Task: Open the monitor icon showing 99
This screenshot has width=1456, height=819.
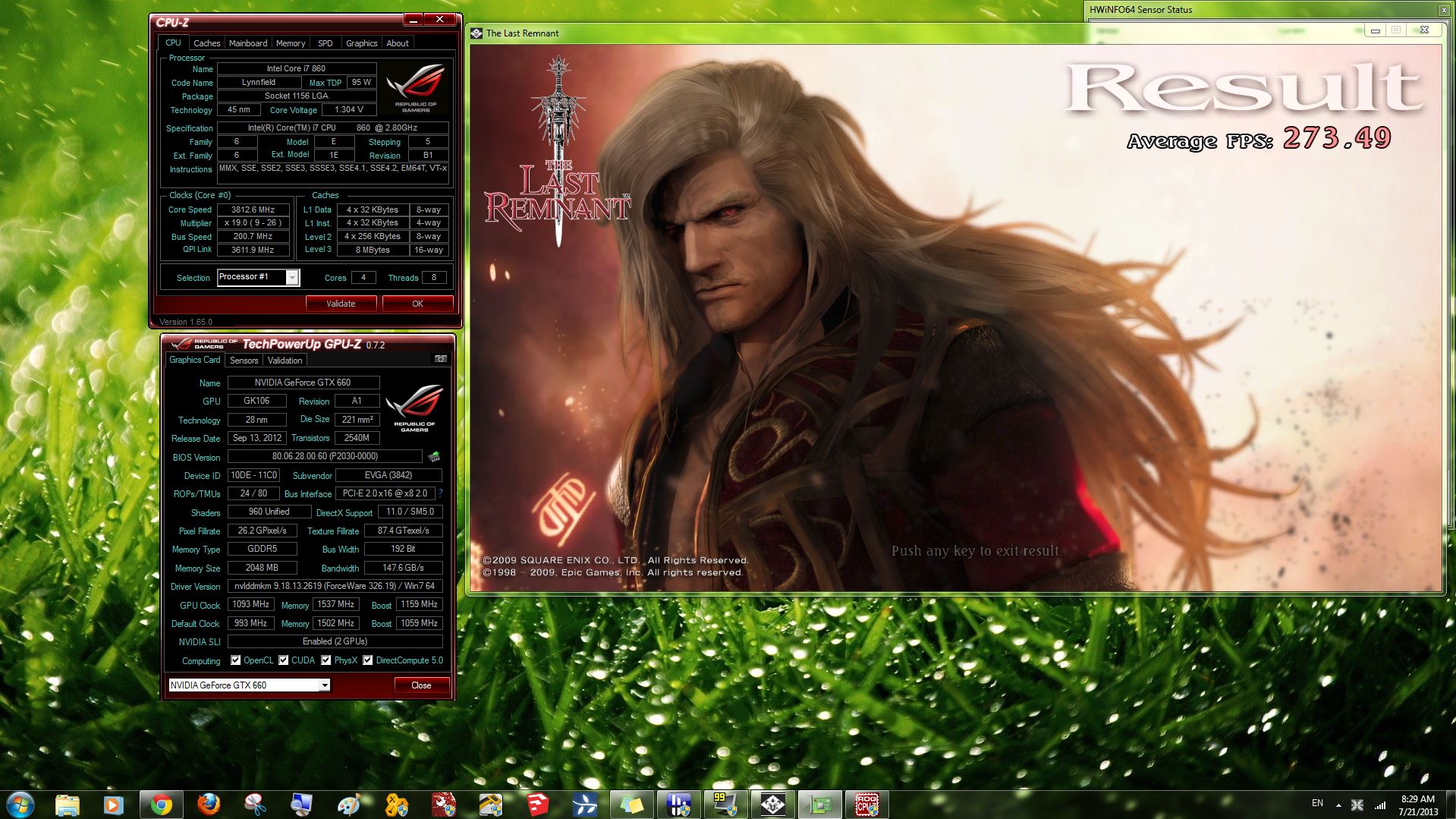Action: 725,805
